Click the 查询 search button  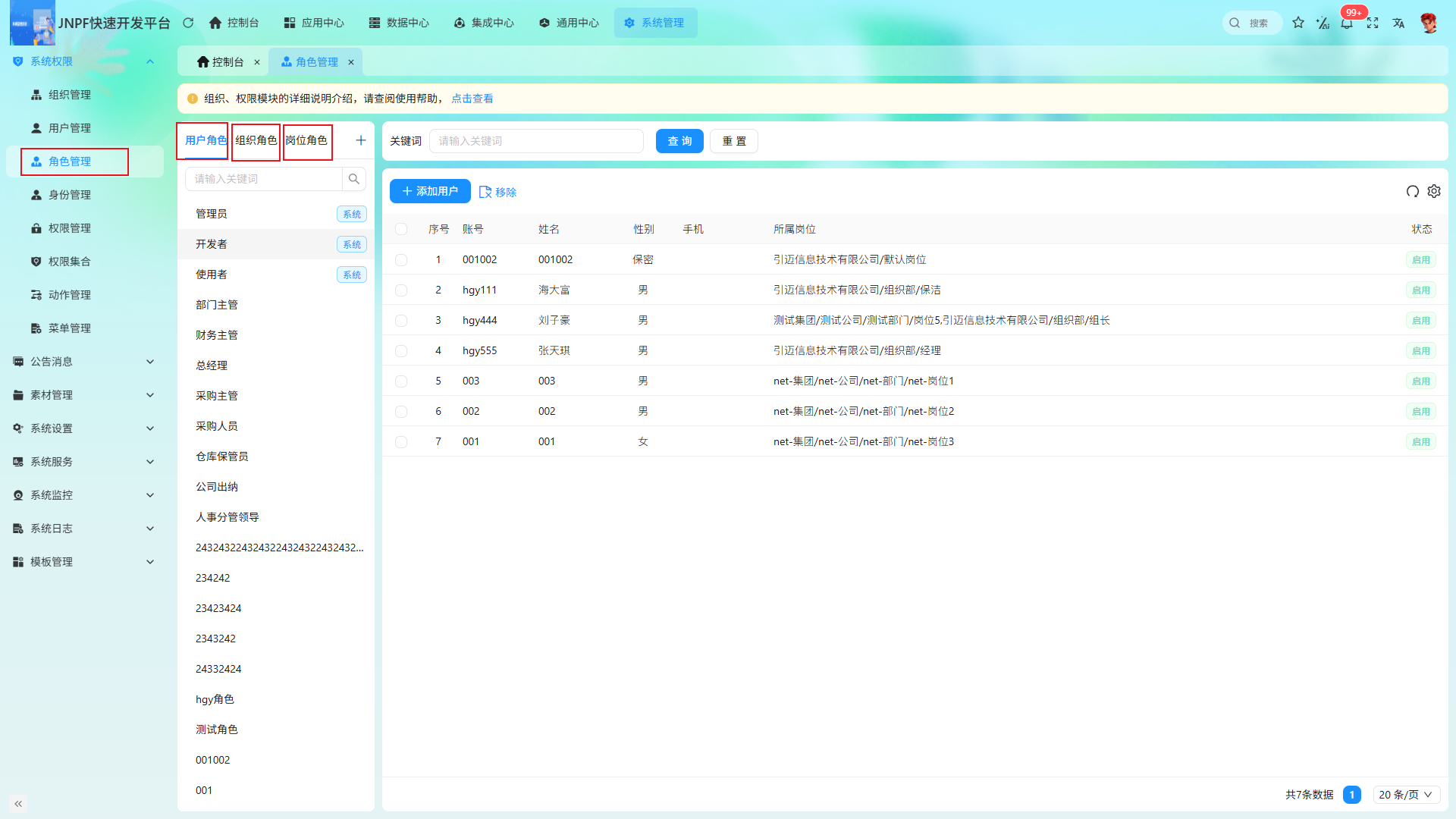(679, 141)
